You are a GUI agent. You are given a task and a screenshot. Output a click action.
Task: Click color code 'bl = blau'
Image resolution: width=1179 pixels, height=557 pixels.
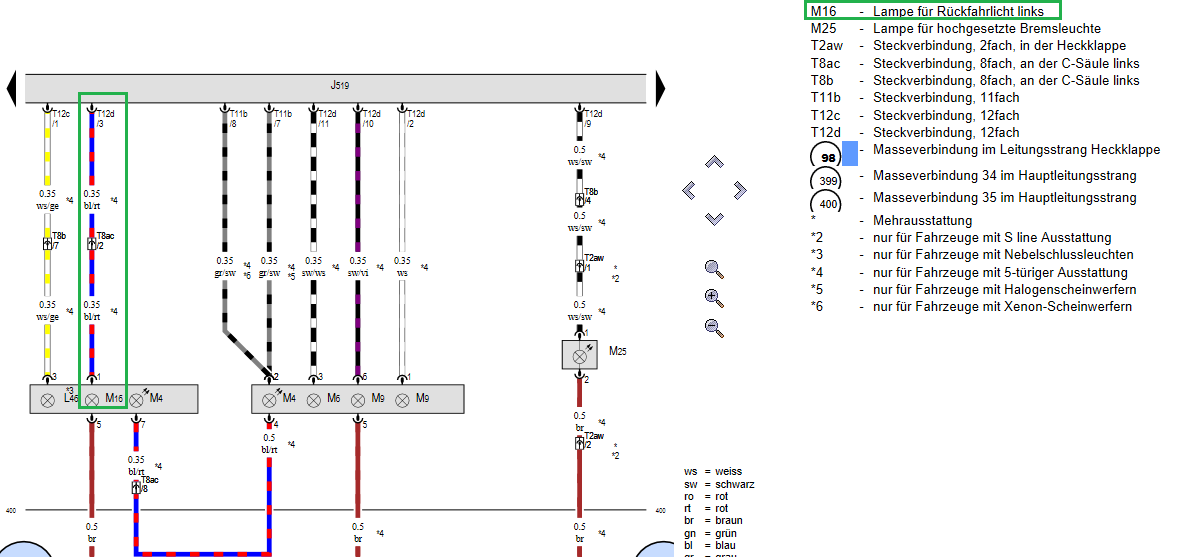click(710, 544)
